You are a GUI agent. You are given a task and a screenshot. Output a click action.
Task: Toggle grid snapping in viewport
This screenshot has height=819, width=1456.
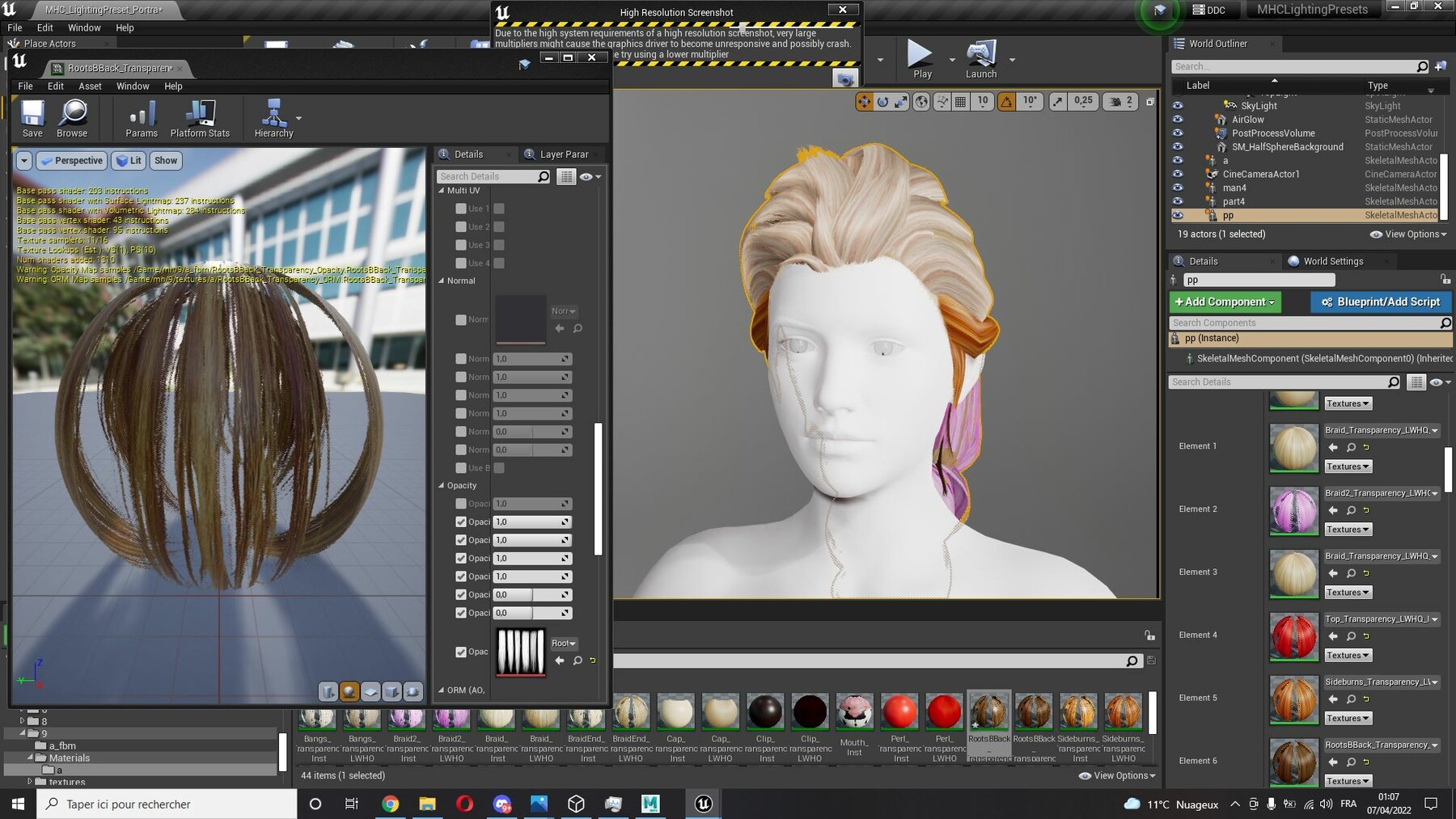pos(960,102)
